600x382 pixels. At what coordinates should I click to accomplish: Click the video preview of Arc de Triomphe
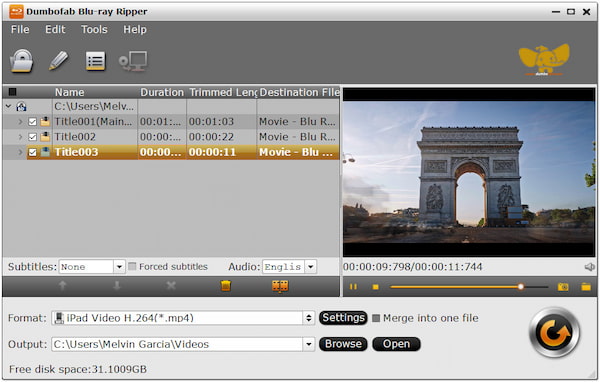(x=469, y=172)
